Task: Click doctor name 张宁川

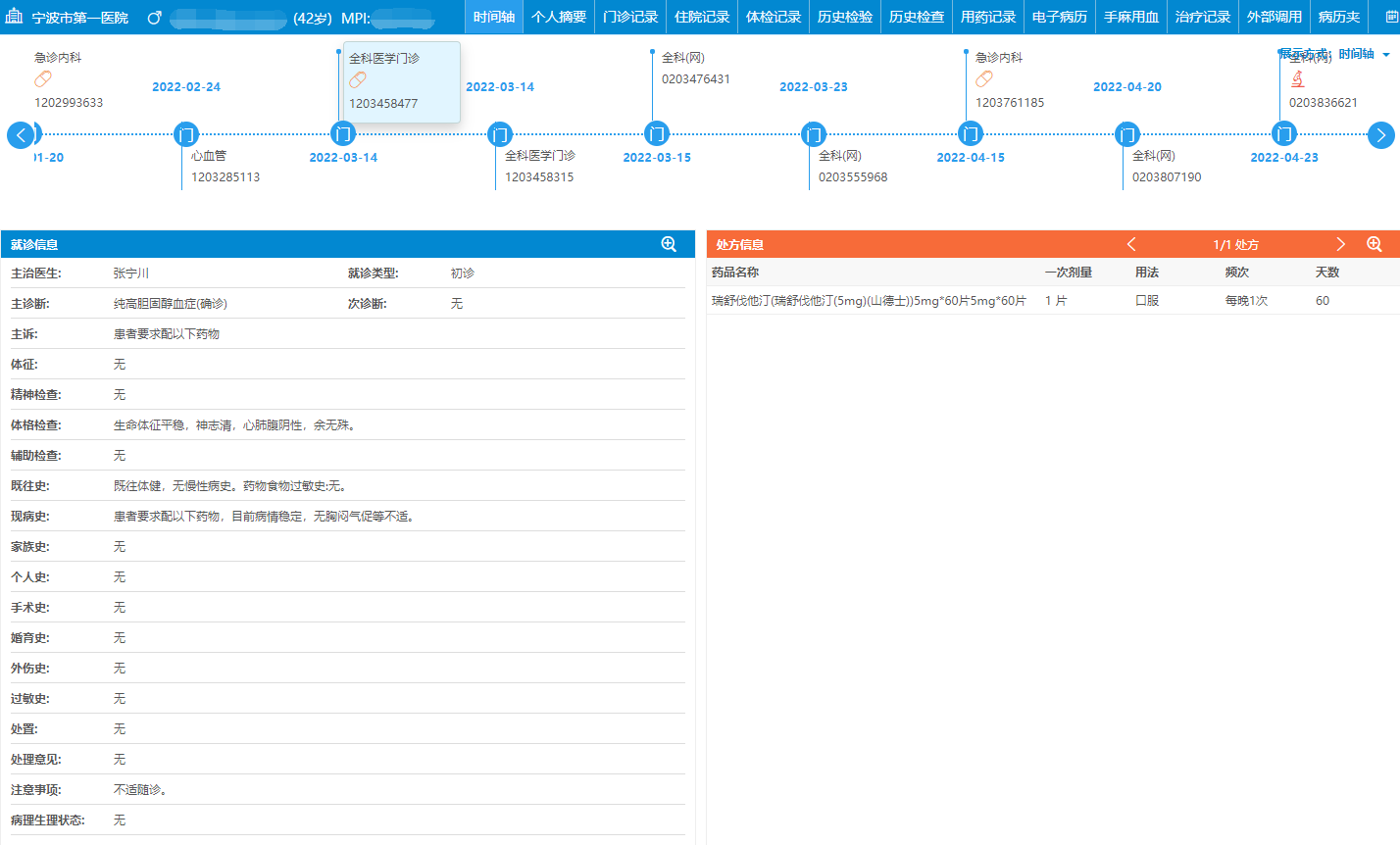Action: (x=131, y=273)
